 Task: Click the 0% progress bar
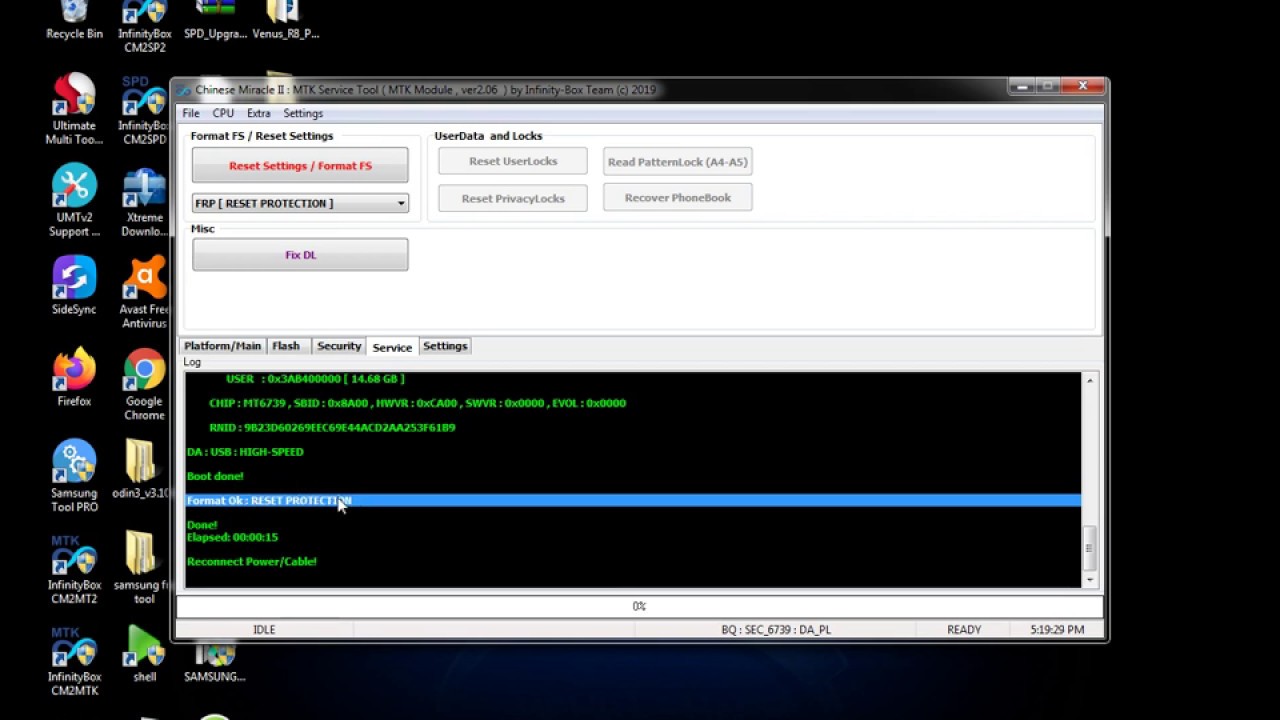pyautogui.click(x=640, y=606)
